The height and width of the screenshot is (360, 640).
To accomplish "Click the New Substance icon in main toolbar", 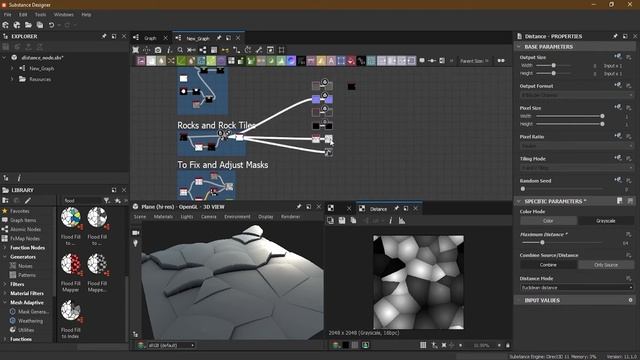I will click(6, 25).
